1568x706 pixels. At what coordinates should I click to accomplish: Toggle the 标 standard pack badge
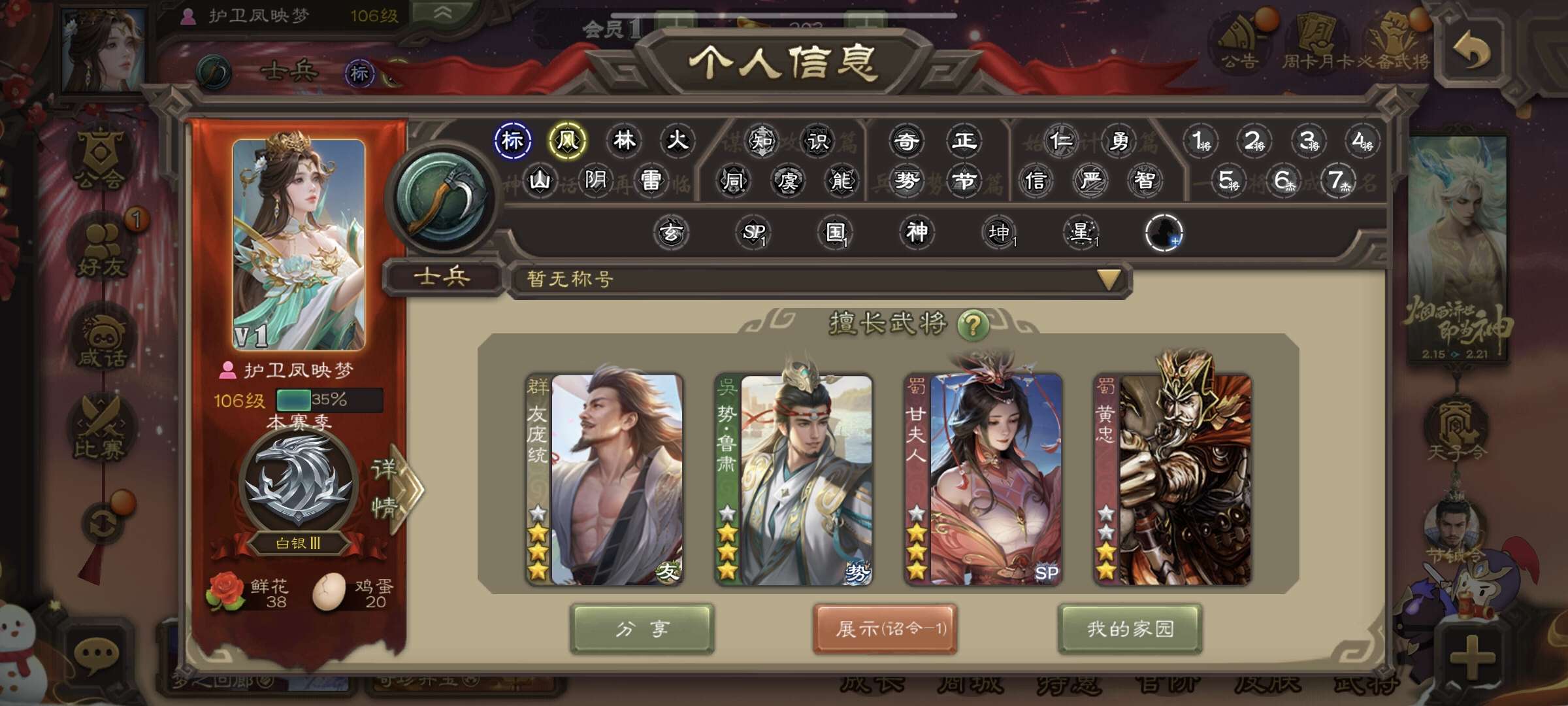click(512, 140)
